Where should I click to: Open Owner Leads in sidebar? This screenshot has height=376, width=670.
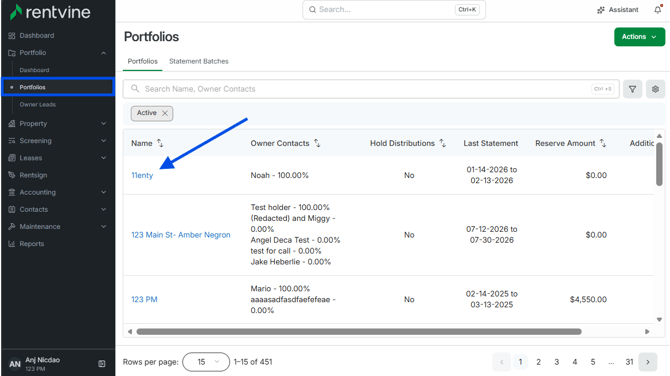coord(38,104)
